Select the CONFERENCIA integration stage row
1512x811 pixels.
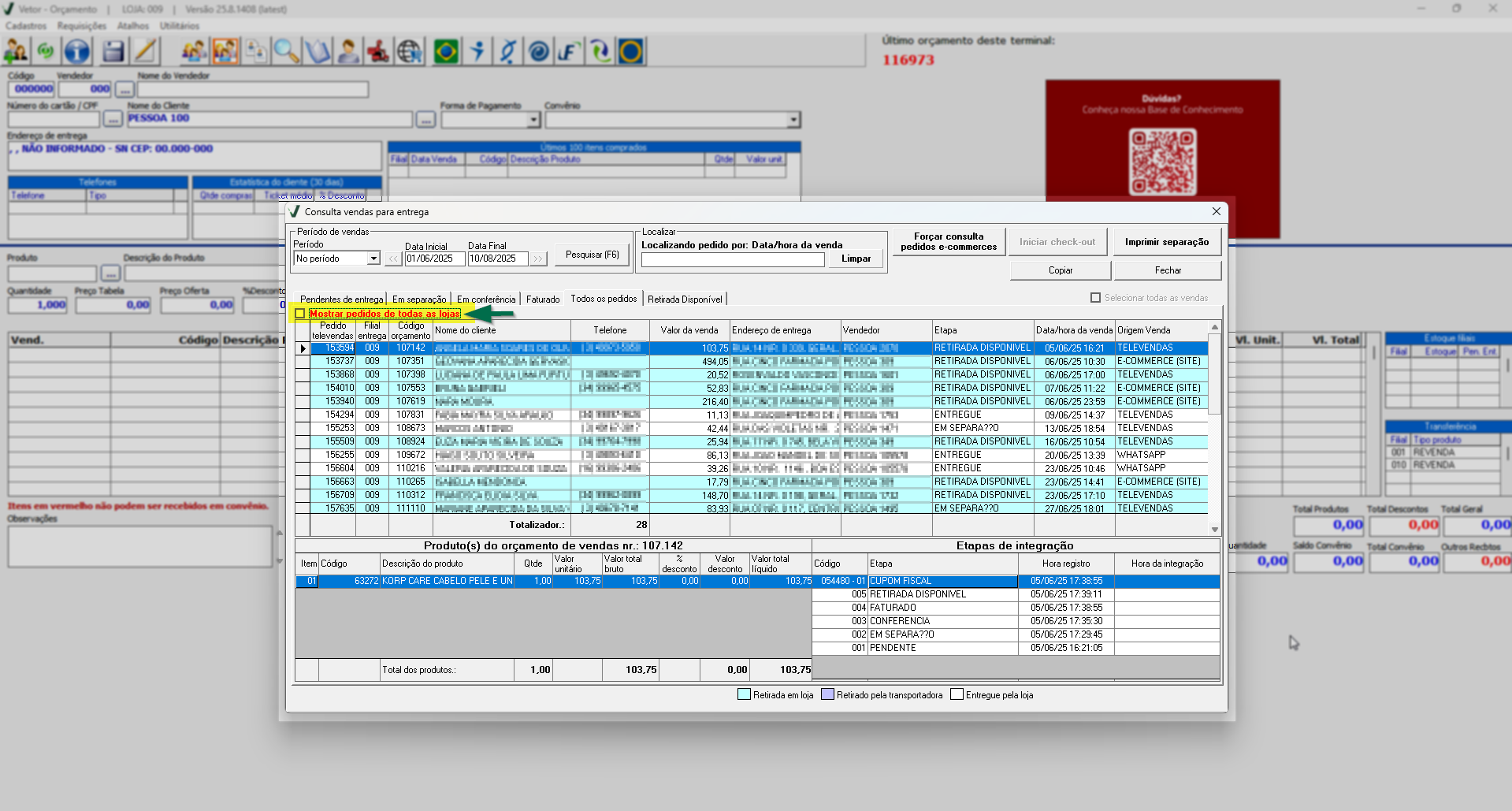1016,621
